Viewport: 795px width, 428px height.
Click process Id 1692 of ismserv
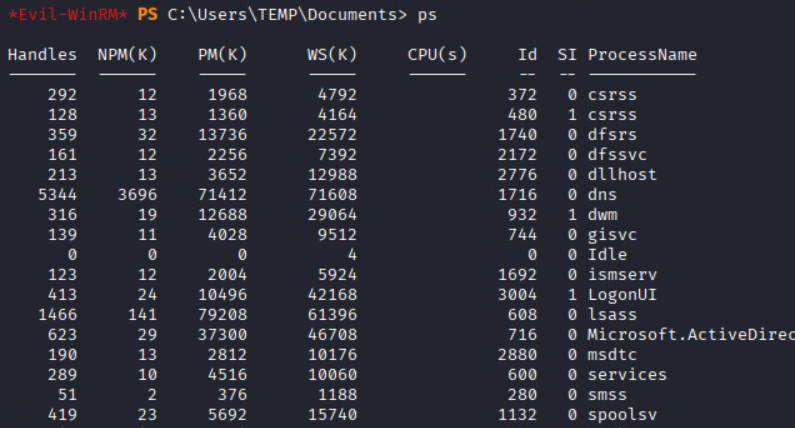pyautogui.click(x=517, y=275)
